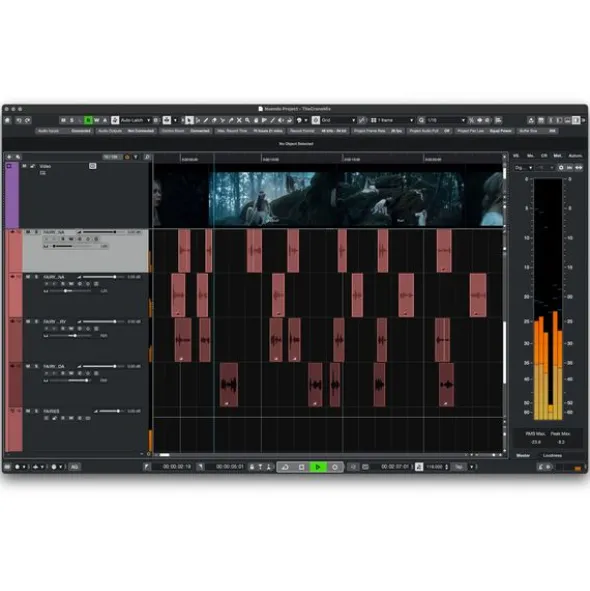Select the Object Selection arrow tool
This screenshot has height=591, width=590.
[189, 120]
